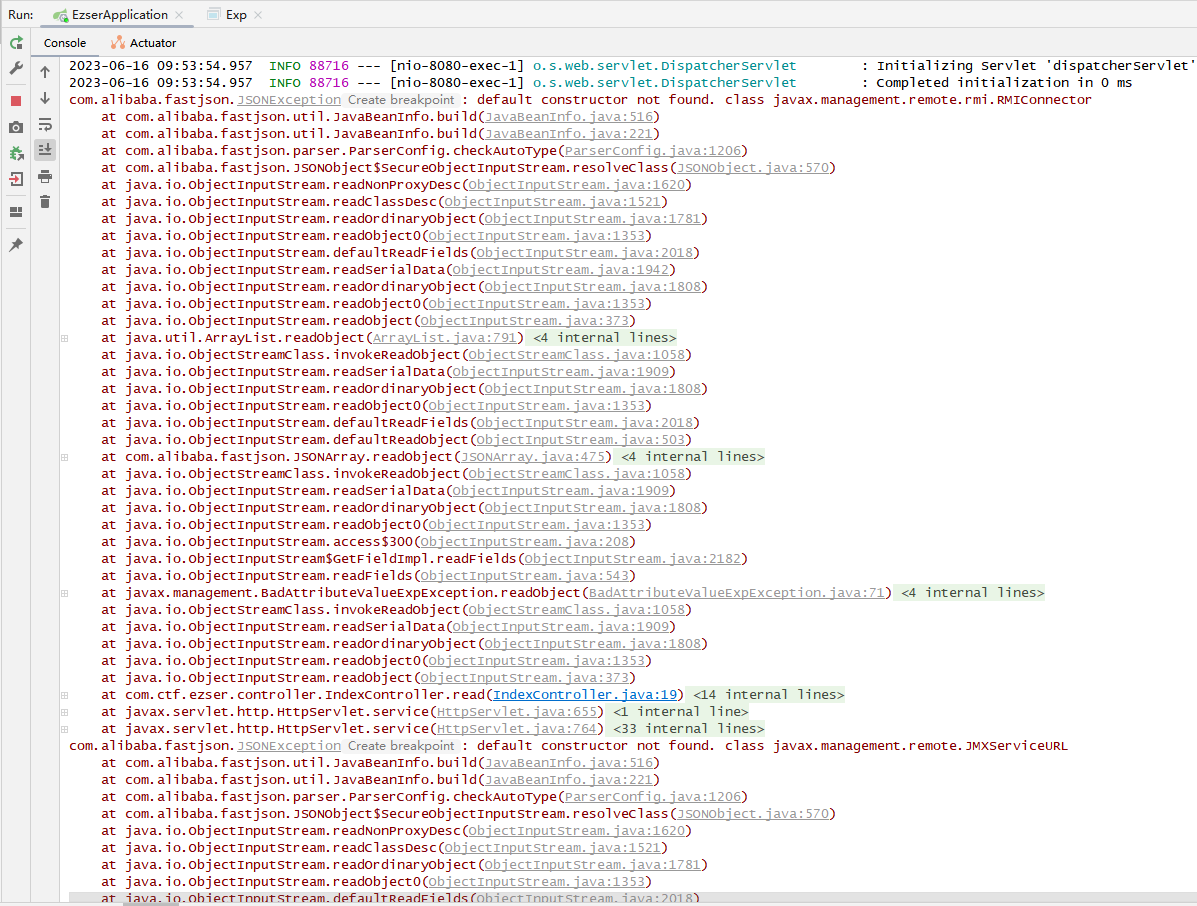This screenshot has height=906, width=1197.
Task: Expand the <33 internal lines> folded section
Action: coord(687,729)
